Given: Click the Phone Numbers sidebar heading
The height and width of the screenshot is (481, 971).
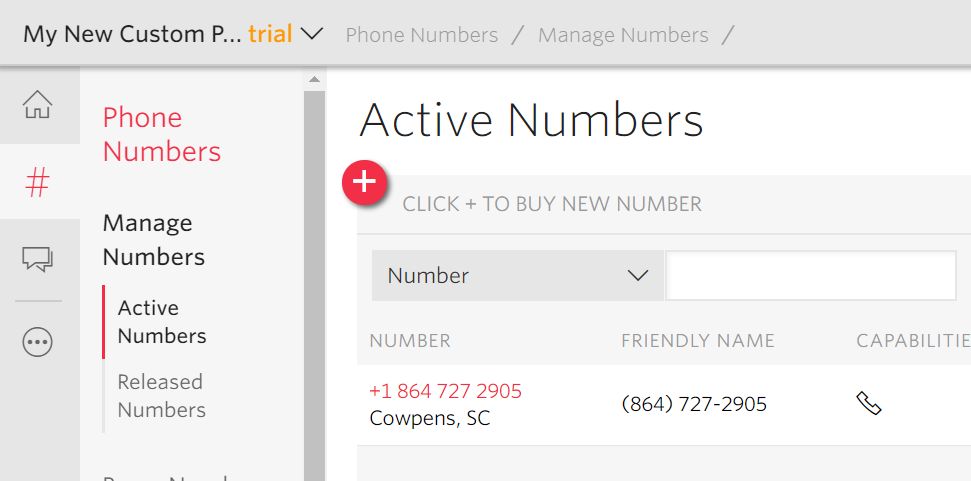Looking at the screenshot, I should coord(162,134).
